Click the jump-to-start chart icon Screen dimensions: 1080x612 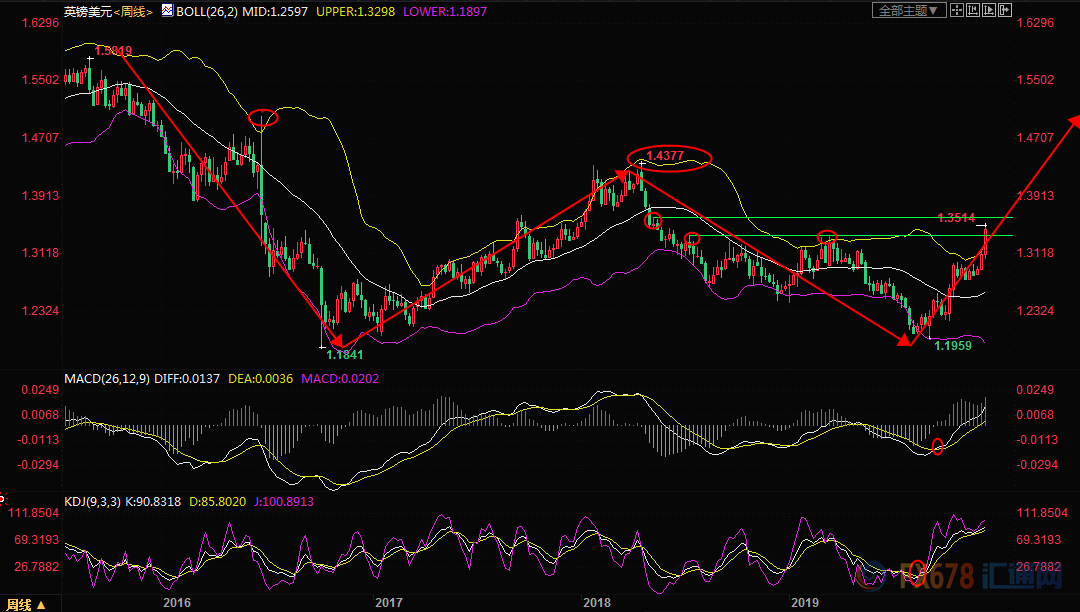(973, 10)
